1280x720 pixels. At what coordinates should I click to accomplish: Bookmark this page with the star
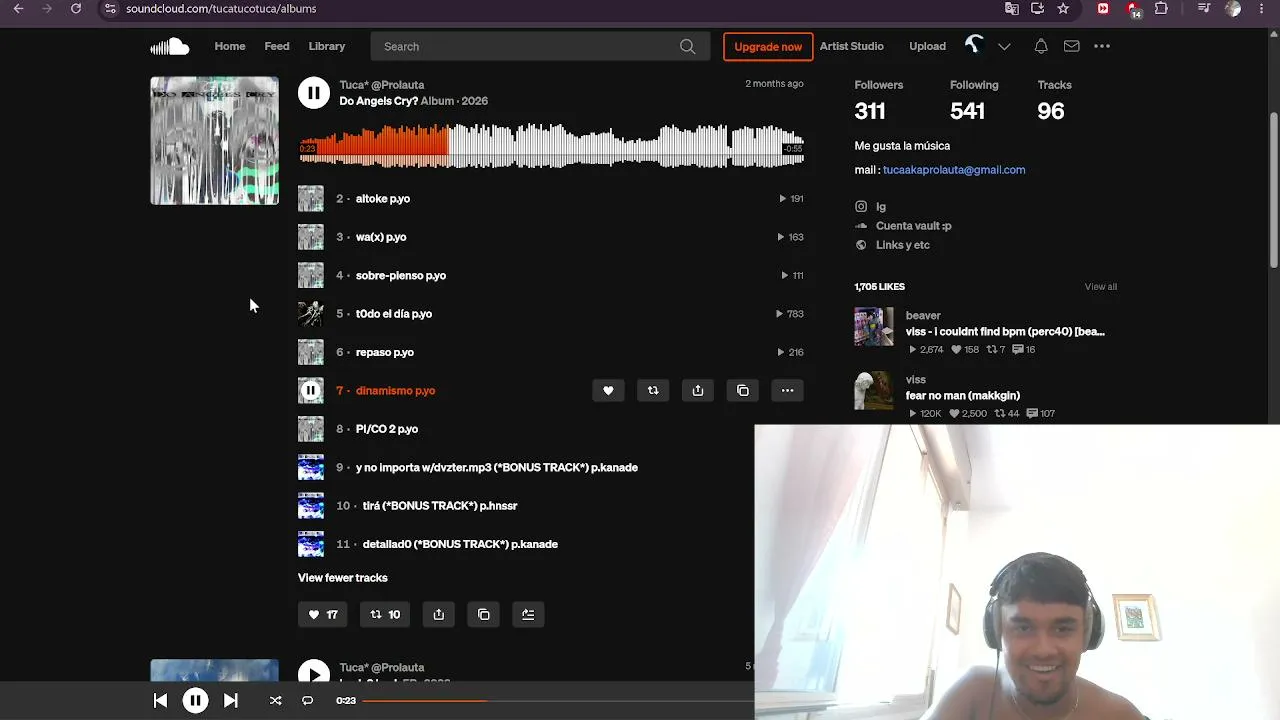pyautogui.click(x=1063, y=9)
